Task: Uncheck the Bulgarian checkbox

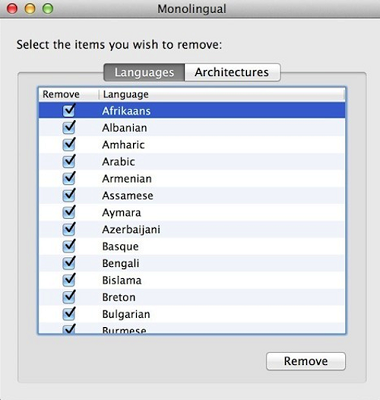Action: click(x=69, y=314)
